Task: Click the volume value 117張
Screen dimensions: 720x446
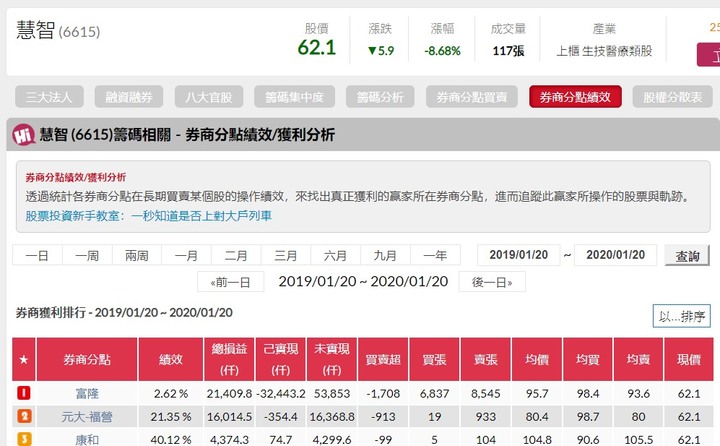Action: (x=508, y=51)
